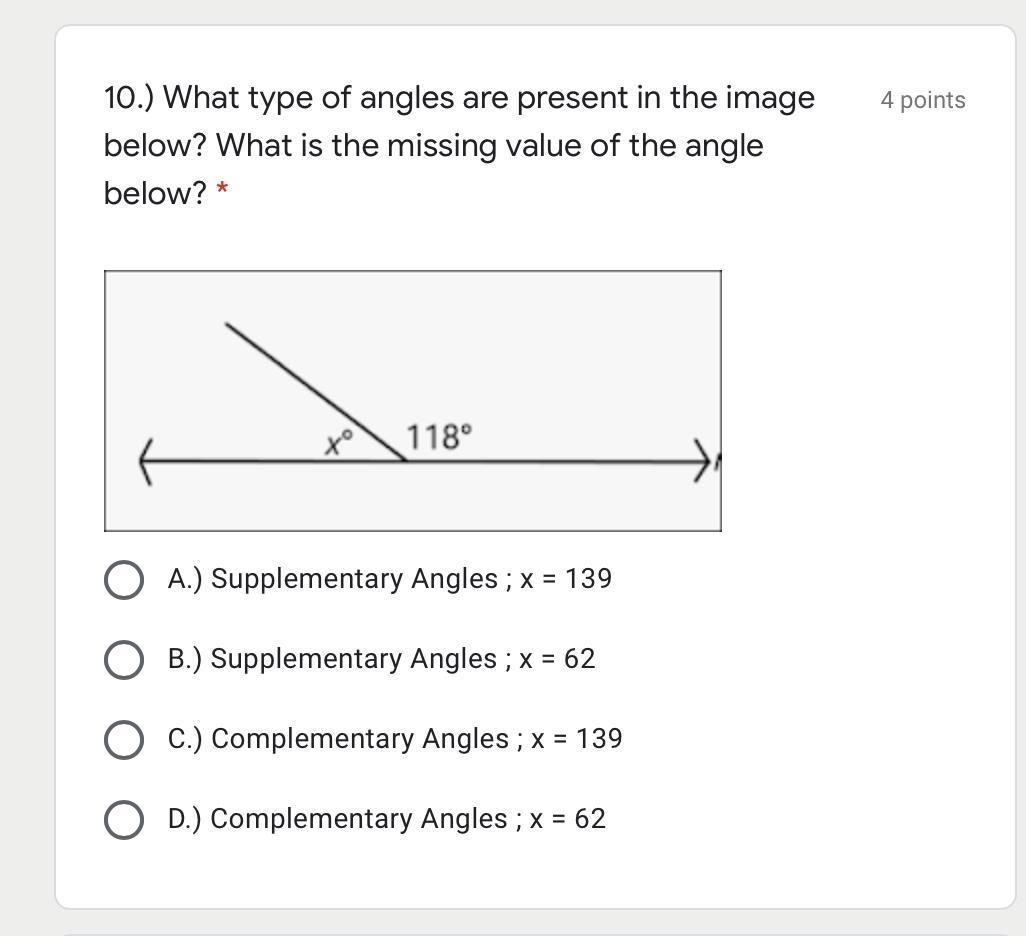Viewport: 1026px width, 936px height.
Task: Click the '4 points' label
Action: click(x=922, y=100)
